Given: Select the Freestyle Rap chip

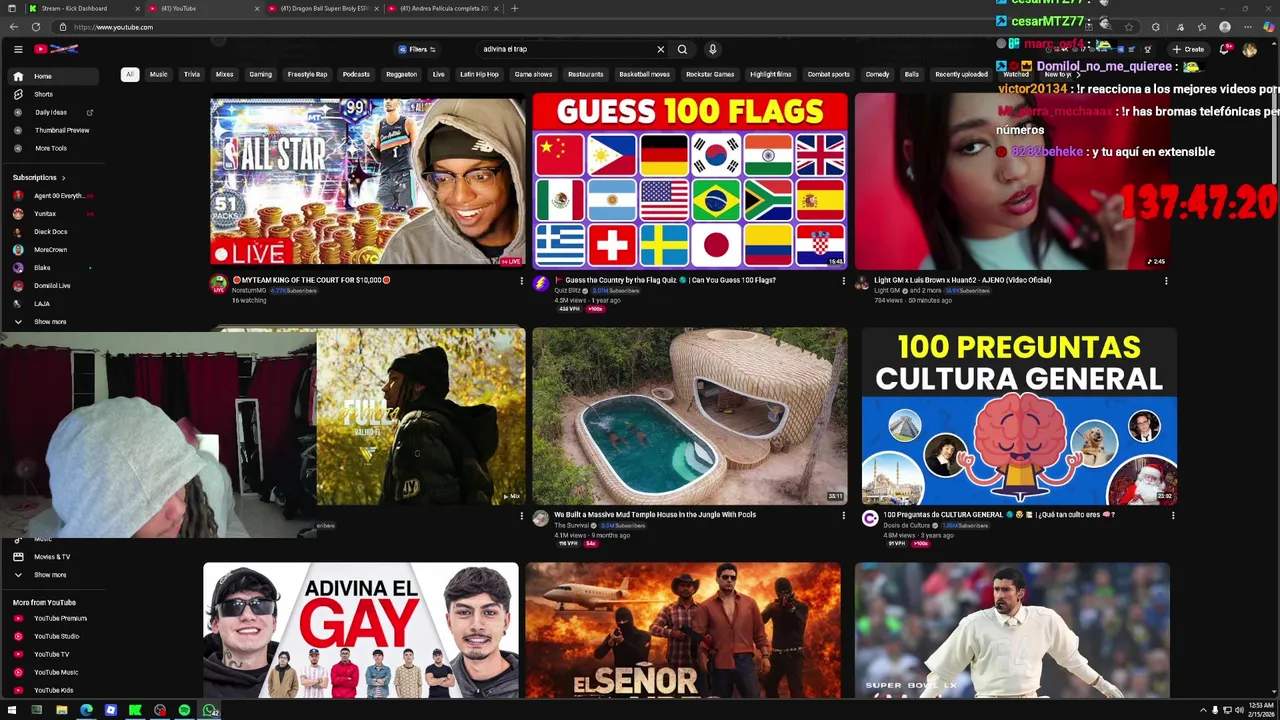Looking at the screenshot, I should pyautogui.click(x=307, y=74).
